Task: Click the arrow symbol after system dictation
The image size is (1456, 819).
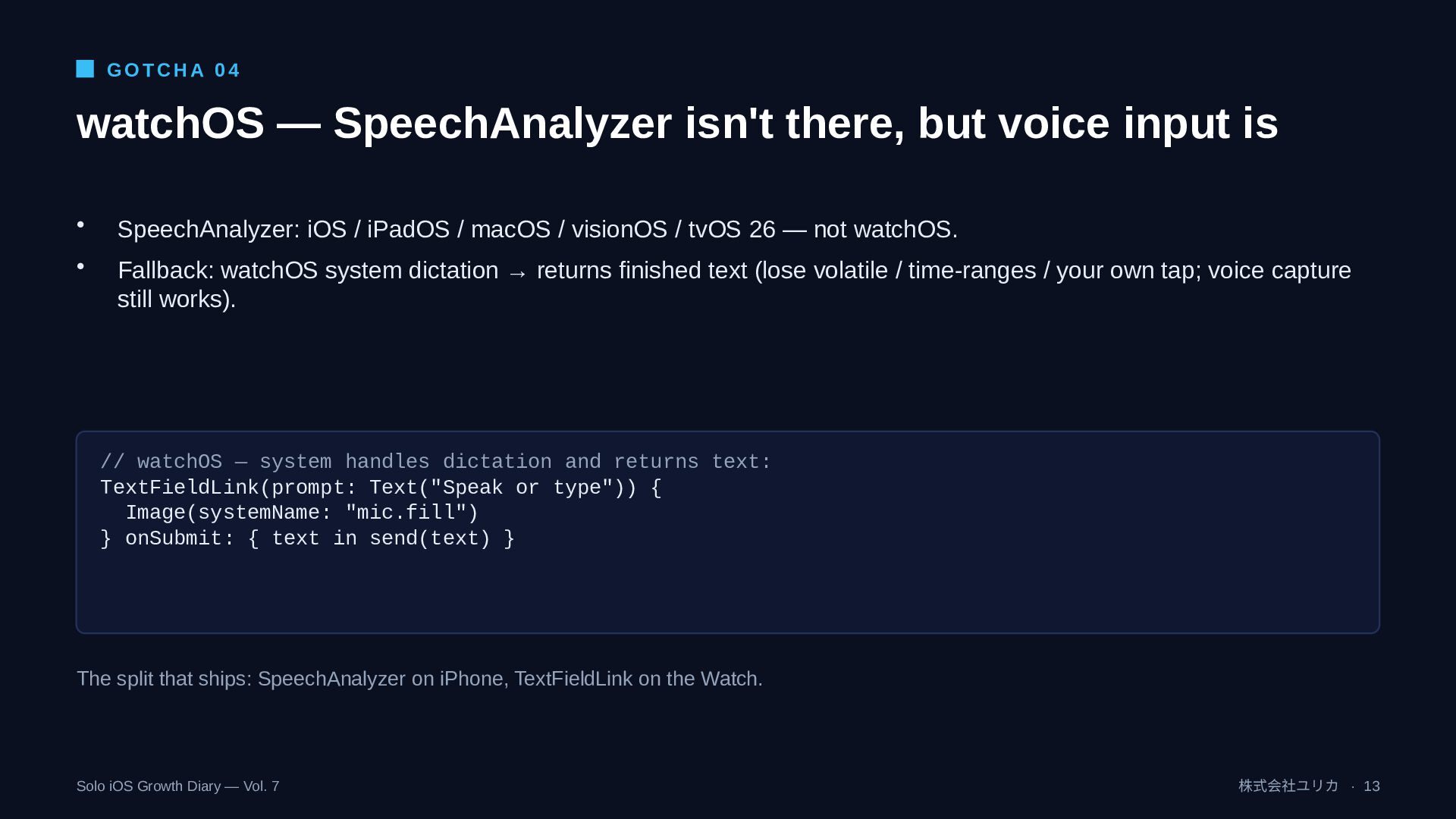Action: (517, 272)
